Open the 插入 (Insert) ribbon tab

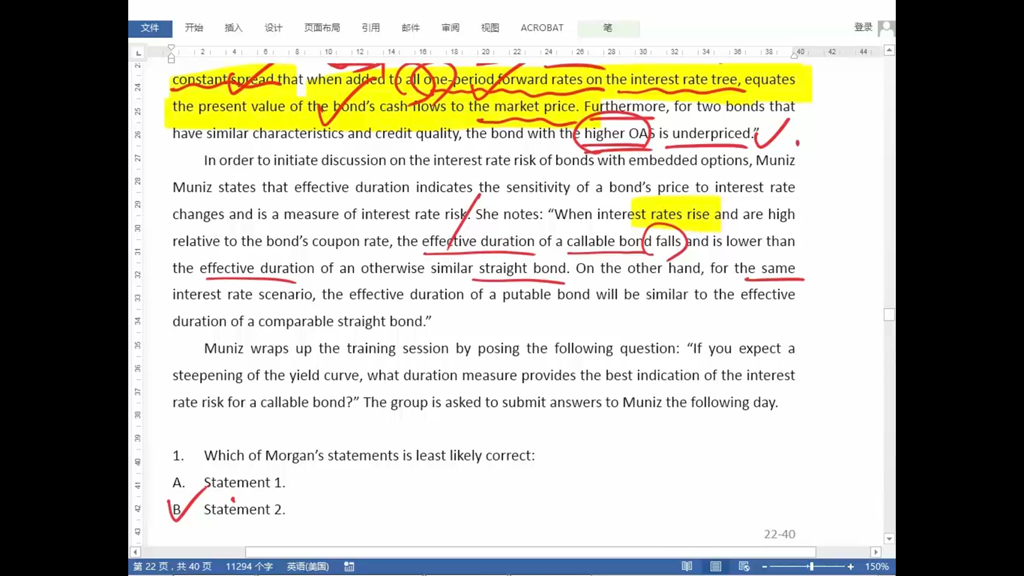click(x=233, y=28)
